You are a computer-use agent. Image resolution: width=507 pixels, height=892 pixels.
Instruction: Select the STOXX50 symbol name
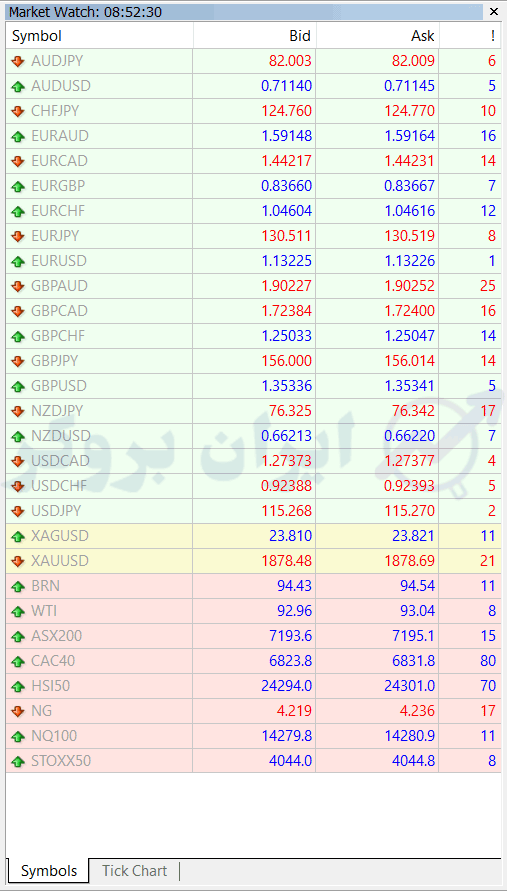point(61,761)
